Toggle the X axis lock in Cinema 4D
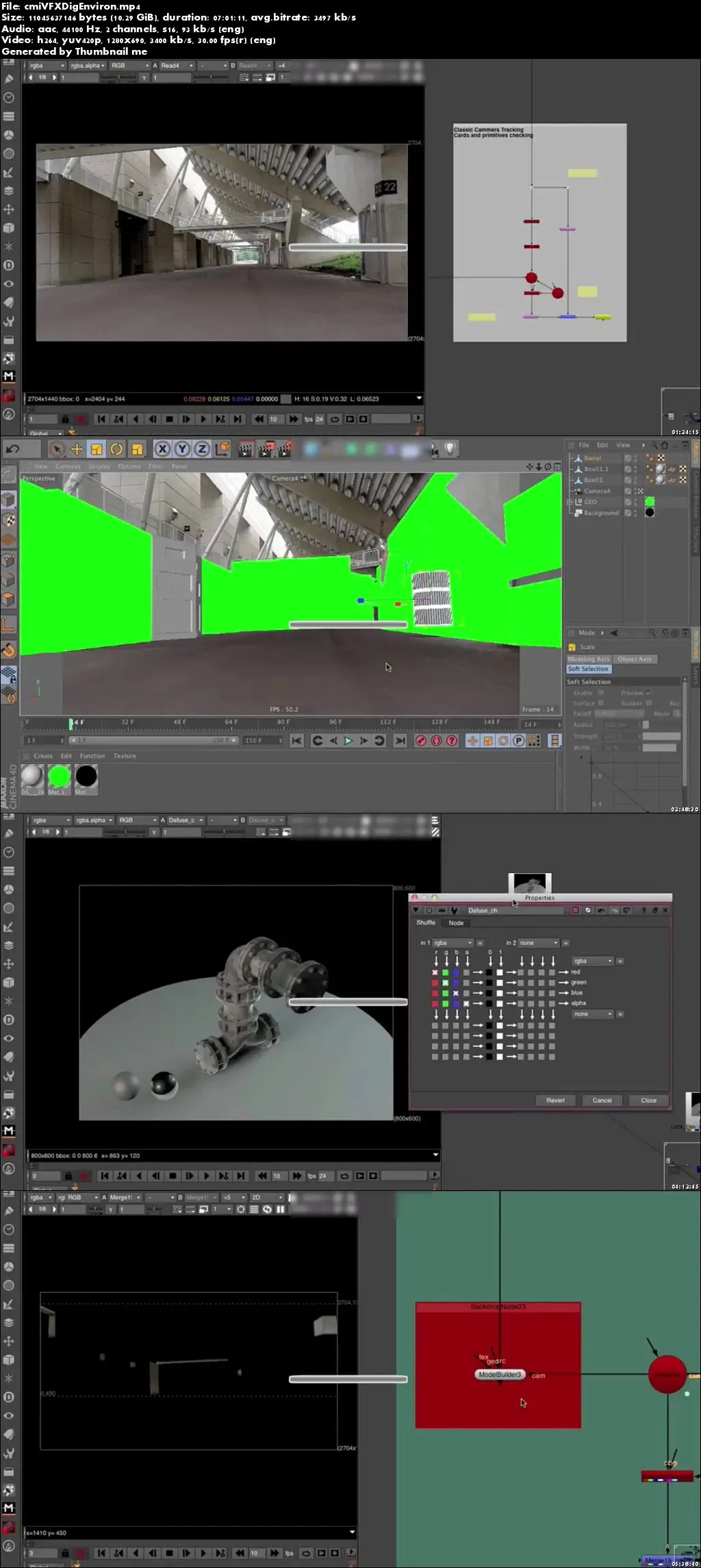Viewport: 701px width, 1568px height. 162,449
